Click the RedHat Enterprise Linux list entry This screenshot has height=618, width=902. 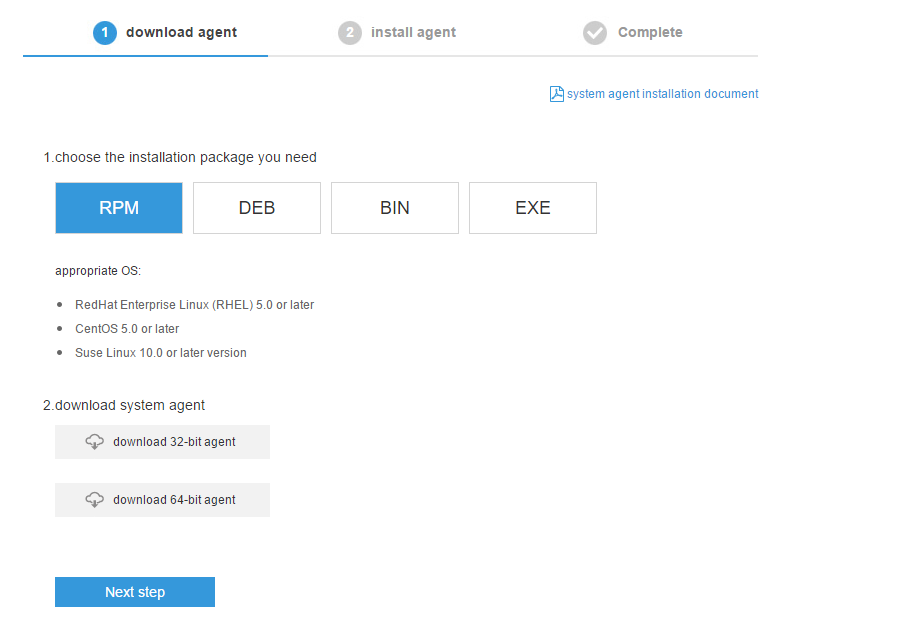click(194, 305)
